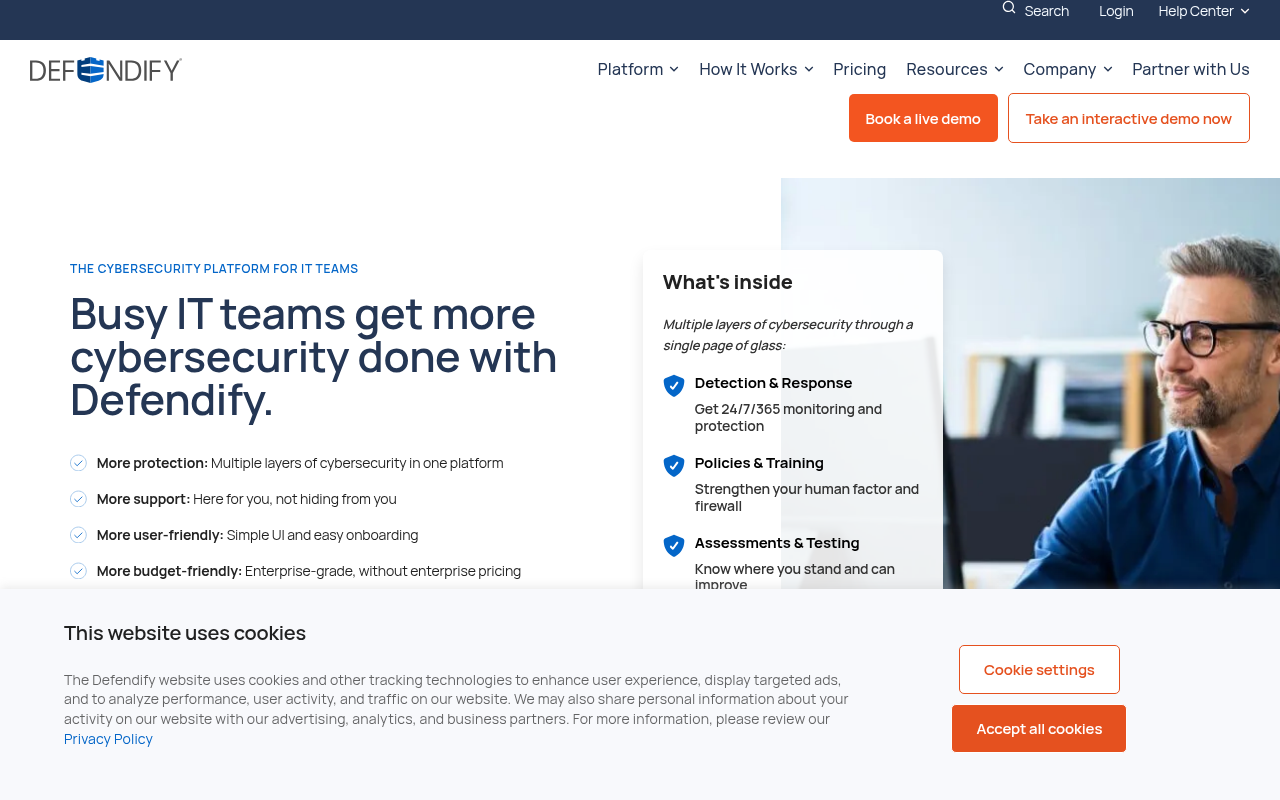The image size is (1280, 800).
Task: Click the checkmark icon next to More budget-friendly
Action: click(78, 571)
